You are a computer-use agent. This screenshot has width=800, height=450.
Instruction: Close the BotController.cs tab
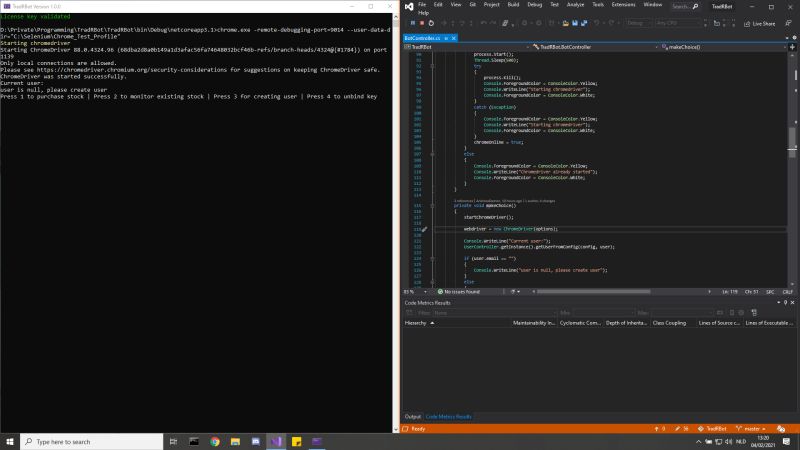click(454, 38)
